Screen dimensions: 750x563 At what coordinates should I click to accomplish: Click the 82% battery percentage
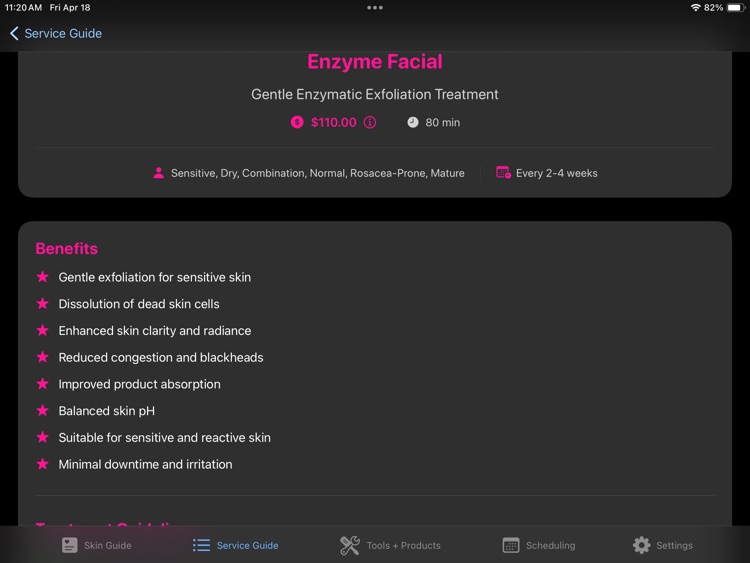point(713,8)
